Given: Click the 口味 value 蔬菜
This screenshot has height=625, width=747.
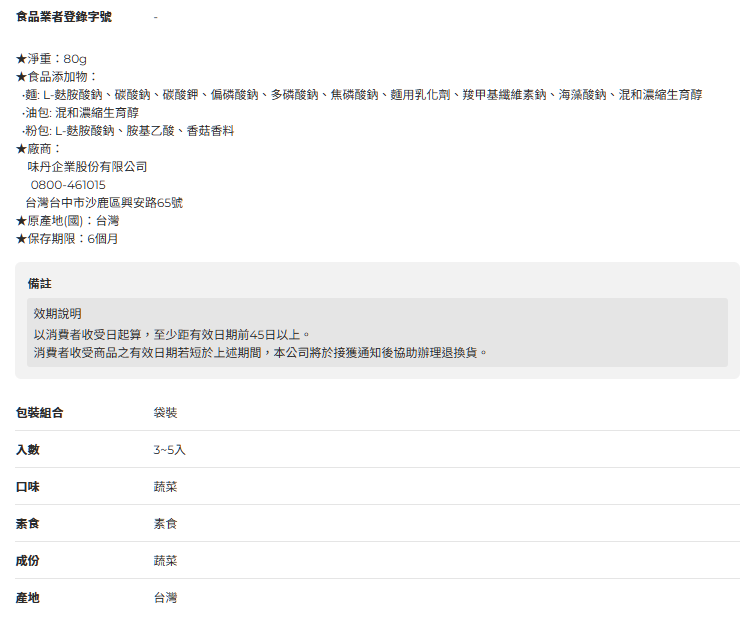Looking at the screenshot, I should pos(165,487).
